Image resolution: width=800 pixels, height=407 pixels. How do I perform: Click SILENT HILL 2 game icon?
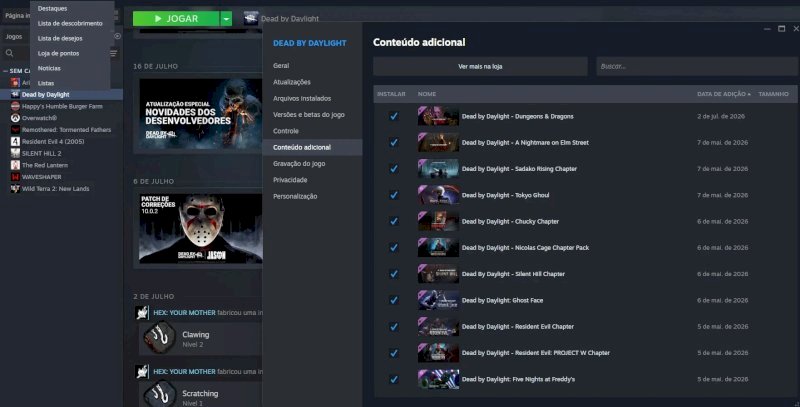click(x=15, y=153)
